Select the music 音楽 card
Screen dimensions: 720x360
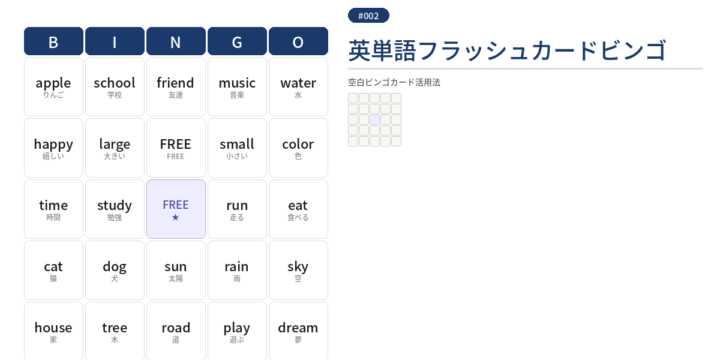237,87
